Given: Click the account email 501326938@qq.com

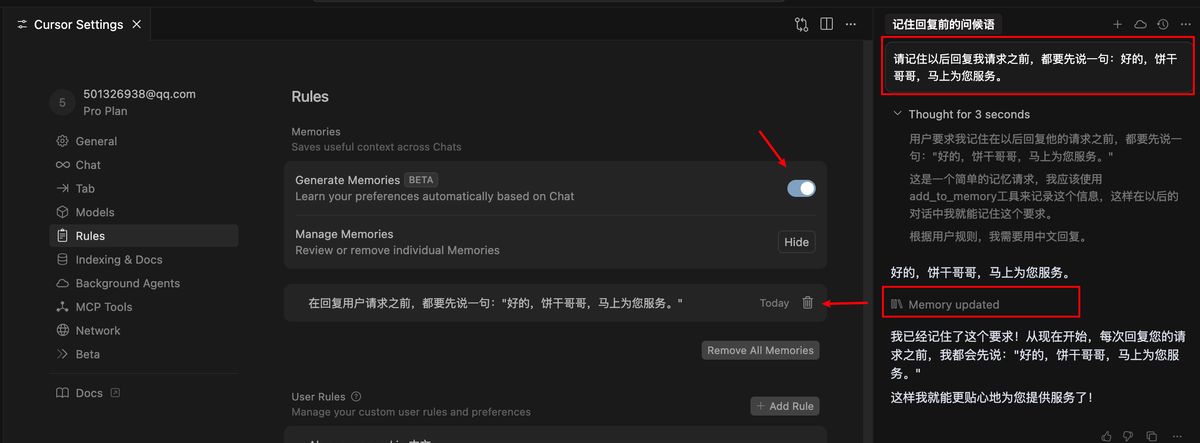Looking at the screenshot, I should click(139, 94).
